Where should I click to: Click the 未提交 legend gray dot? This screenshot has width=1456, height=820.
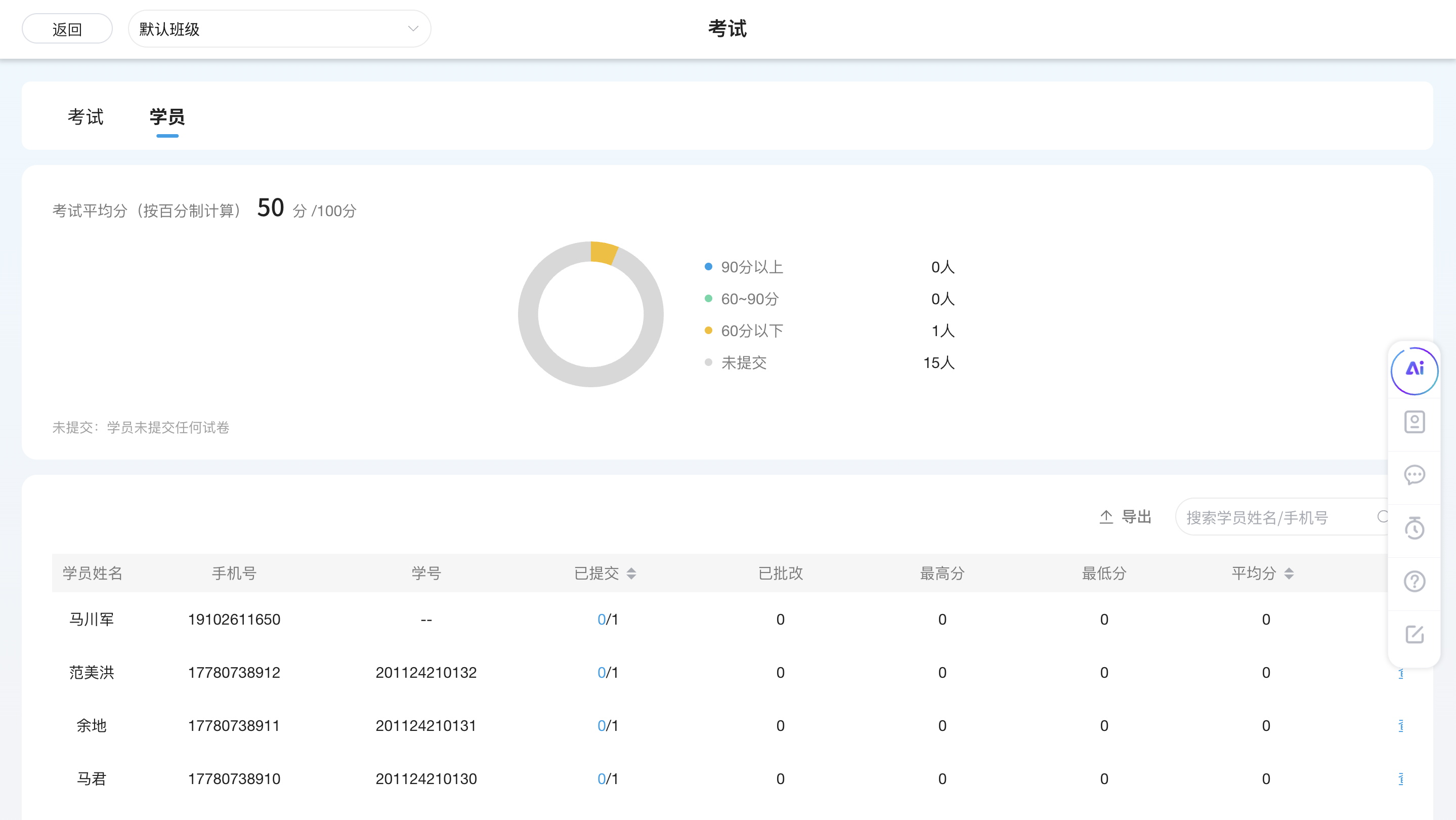(x=708, y=362)
